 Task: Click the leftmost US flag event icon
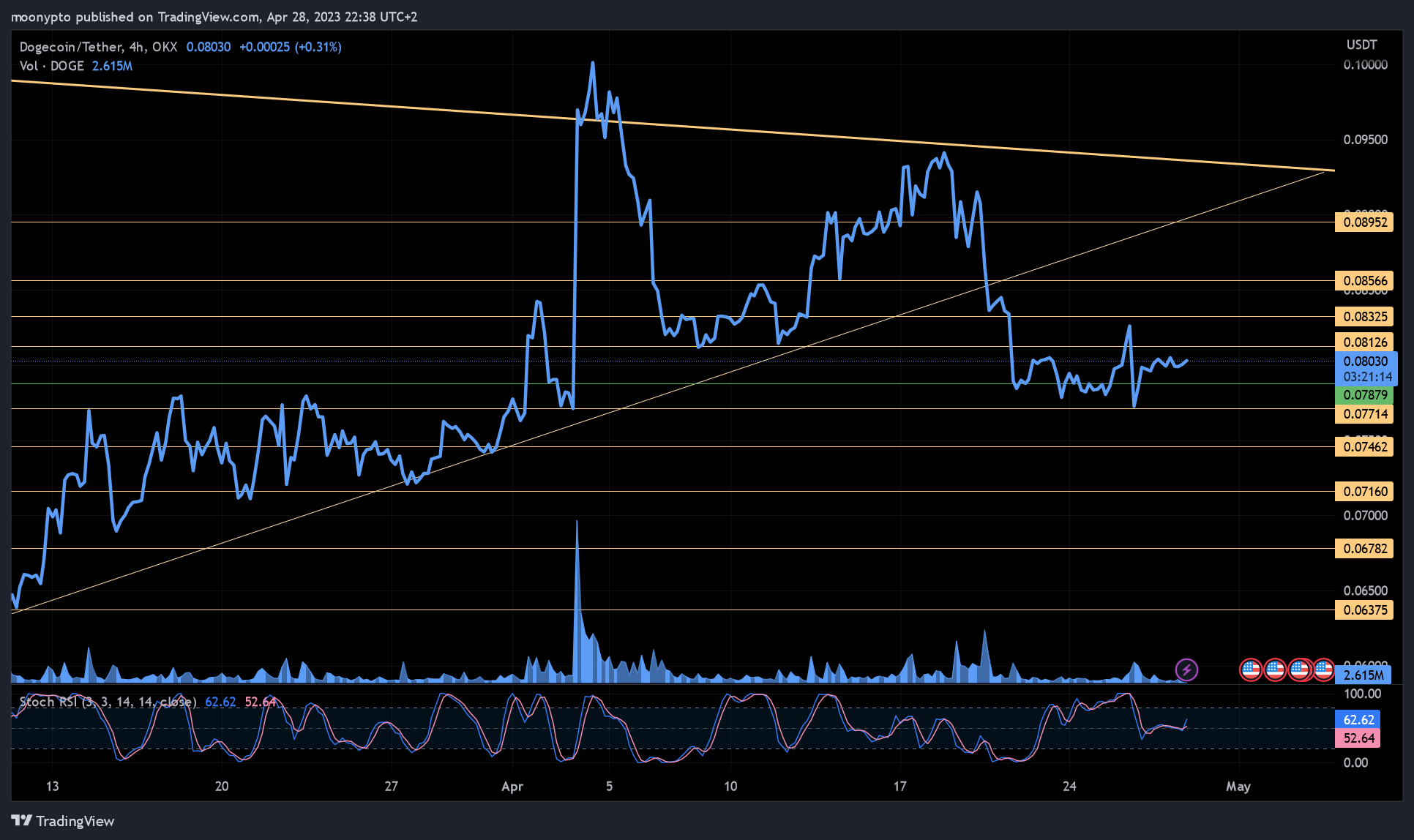point(1251,669)
